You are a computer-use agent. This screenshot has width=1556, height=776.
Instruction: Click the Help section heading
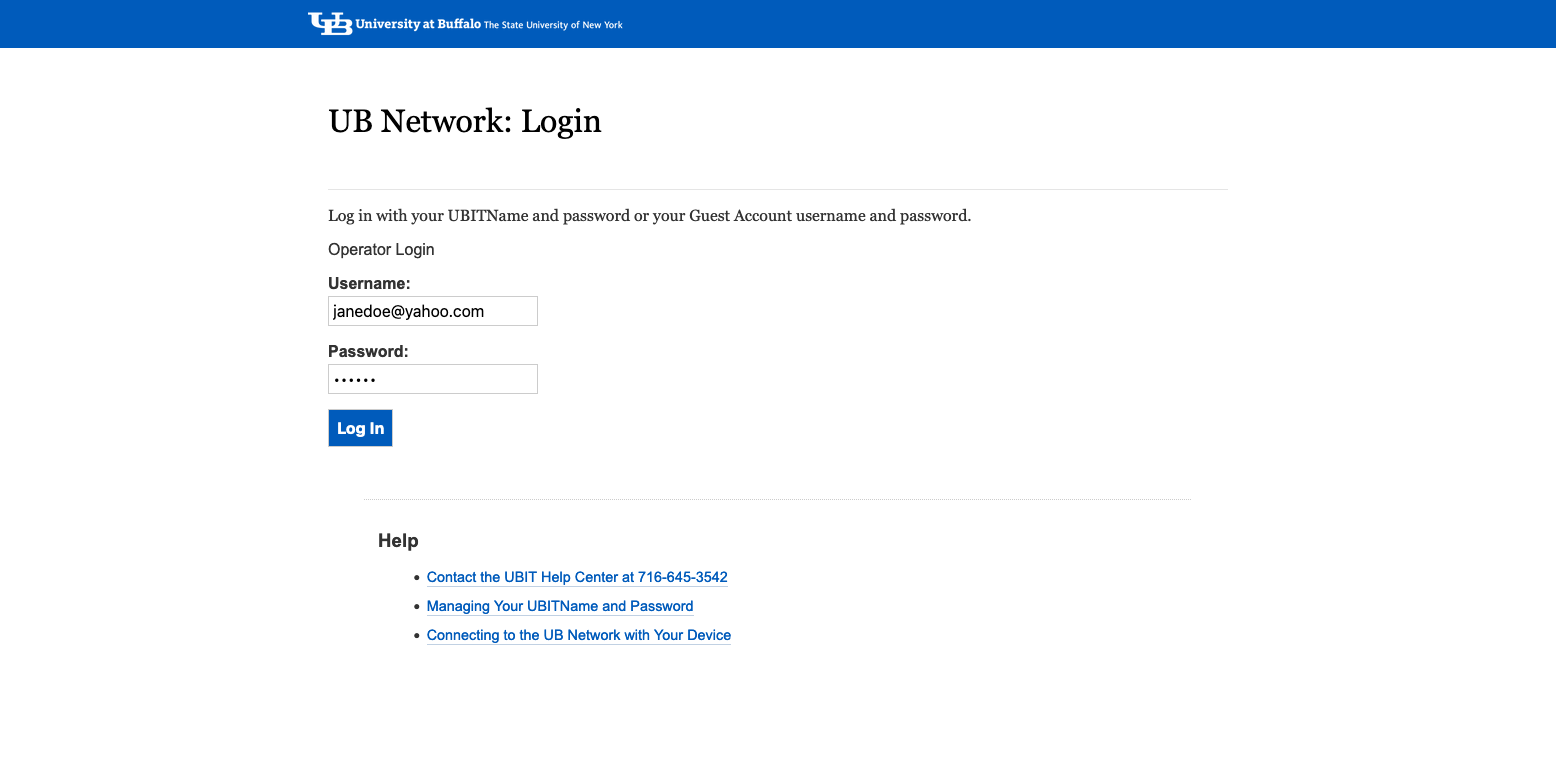click(x=397, y=540)
